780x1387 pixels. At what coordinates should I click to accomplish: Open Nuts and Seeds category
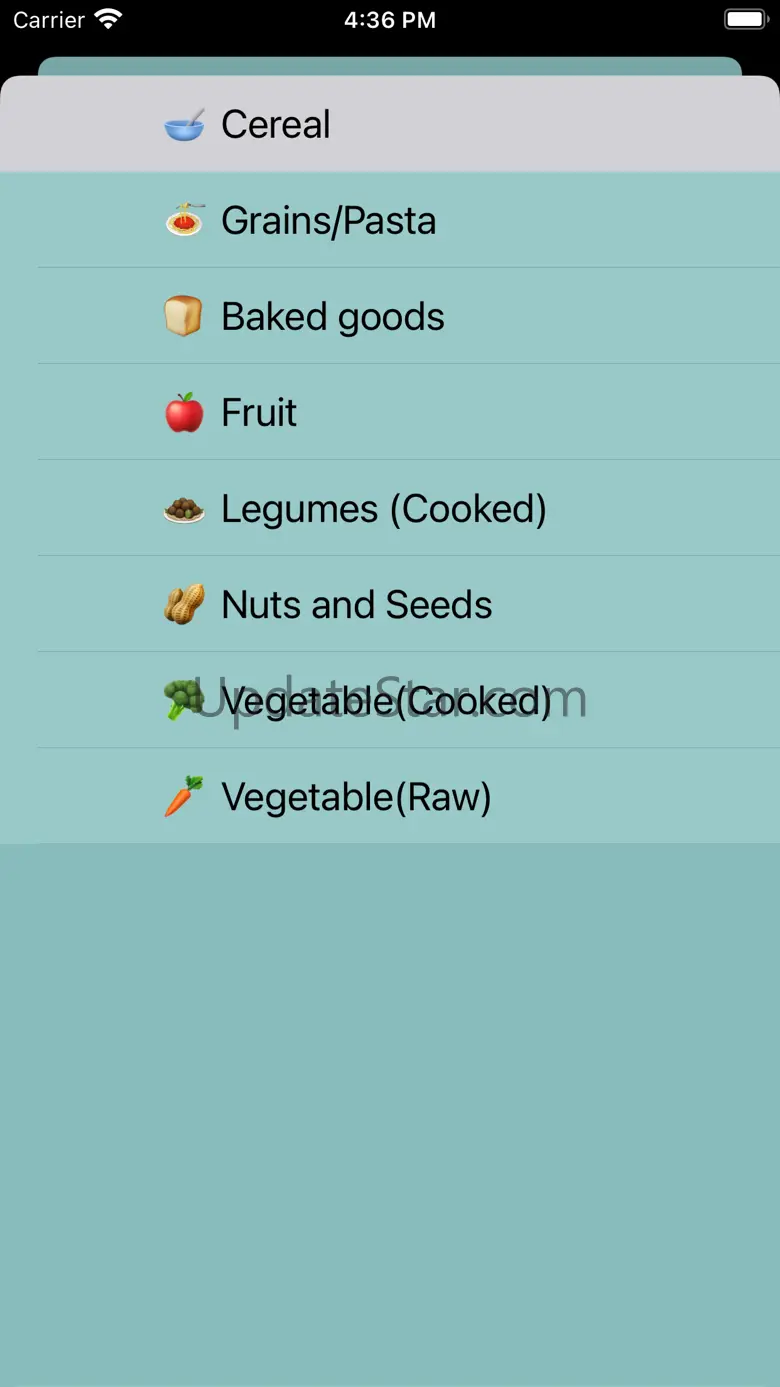(356, 605)
